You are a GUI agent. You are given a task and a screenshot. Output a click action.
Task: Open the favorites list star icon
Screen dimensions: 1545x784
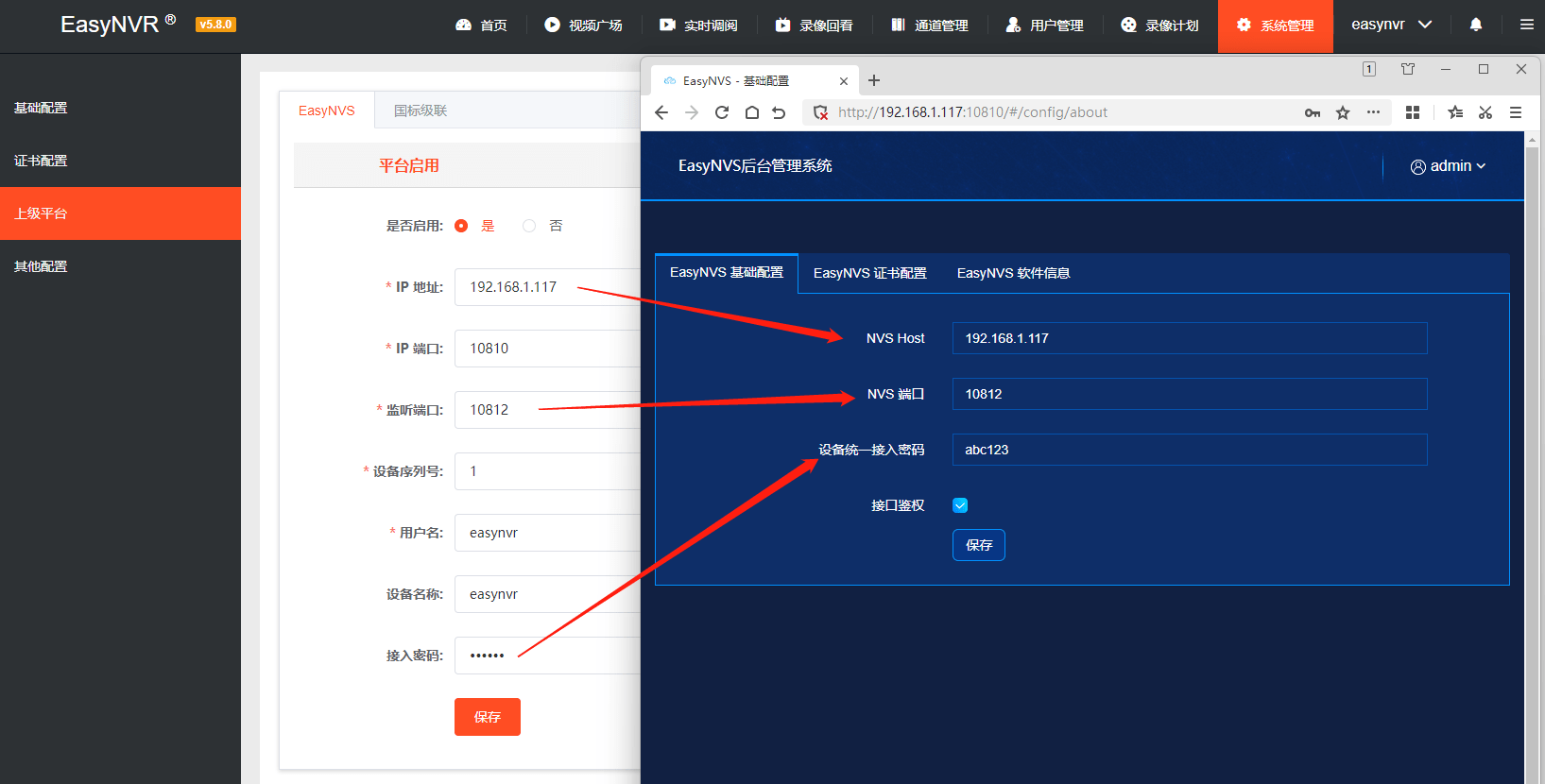(x=1455, y=112)
